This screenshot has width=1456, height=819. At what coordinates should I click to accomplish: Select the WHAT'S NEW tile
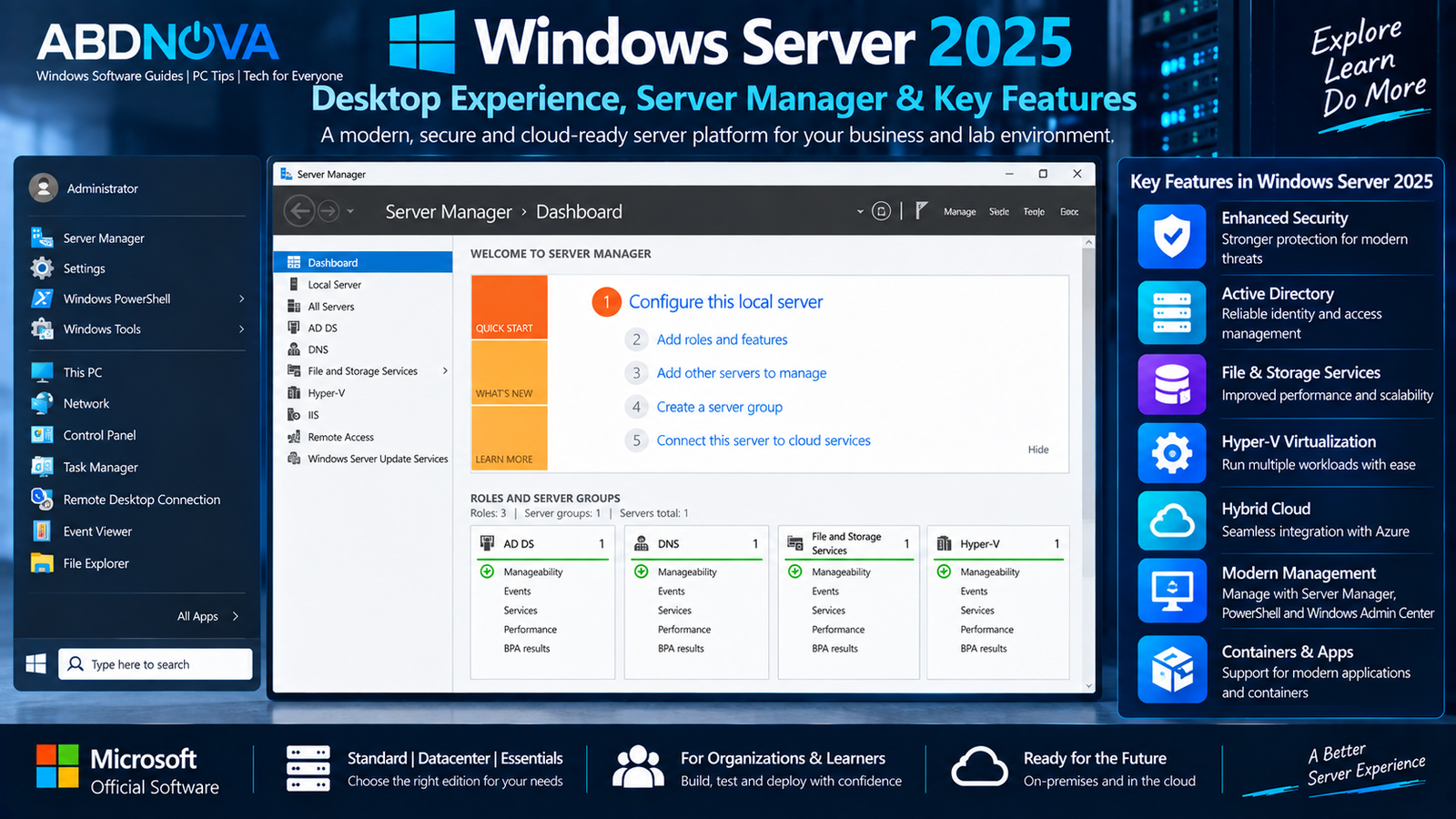pyautogui.click(x=510, y=372)
